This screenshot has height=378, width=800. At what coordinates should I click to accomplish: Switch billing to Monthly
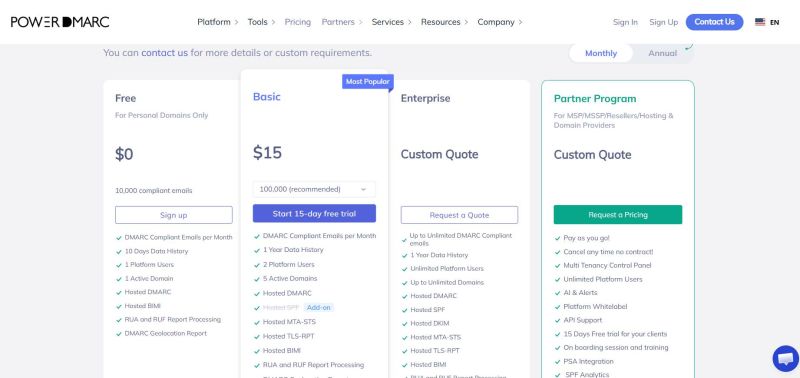click(x=601, y=53)
